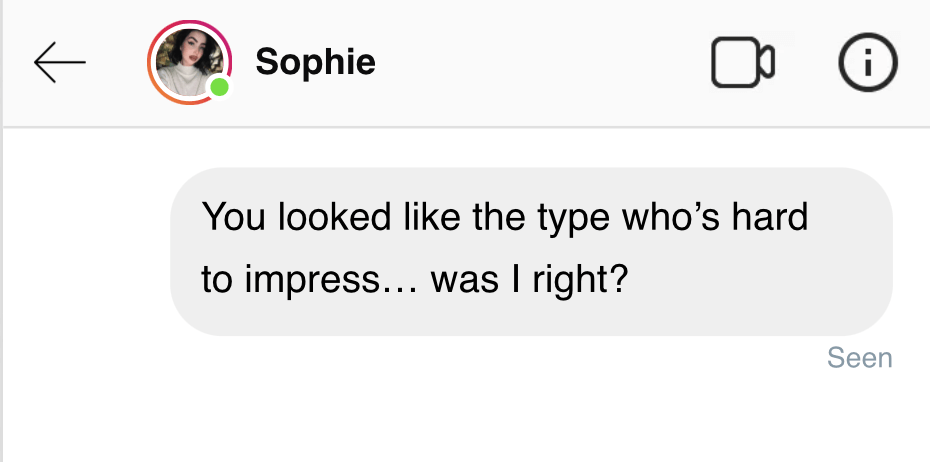The image size is (930, 462).
Task: View Sophie's story via profile ring
Action: [187, 62]
